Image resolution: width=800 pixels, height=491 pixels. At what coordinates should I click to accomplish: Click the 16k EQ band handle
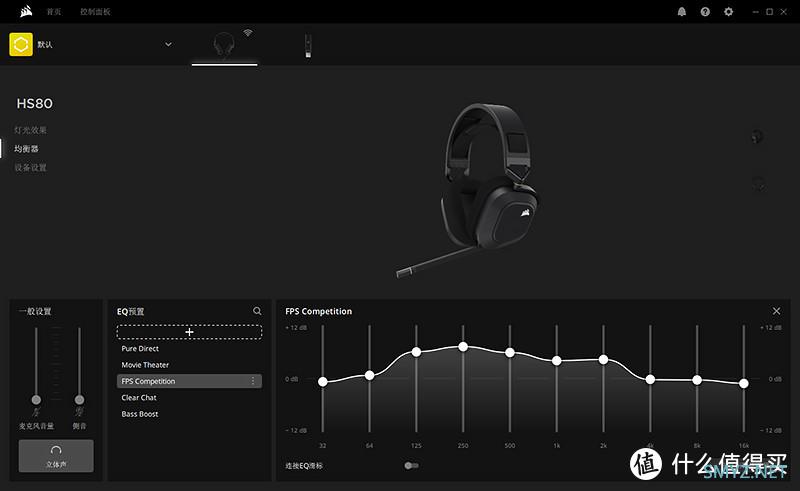tap(744, 383)
